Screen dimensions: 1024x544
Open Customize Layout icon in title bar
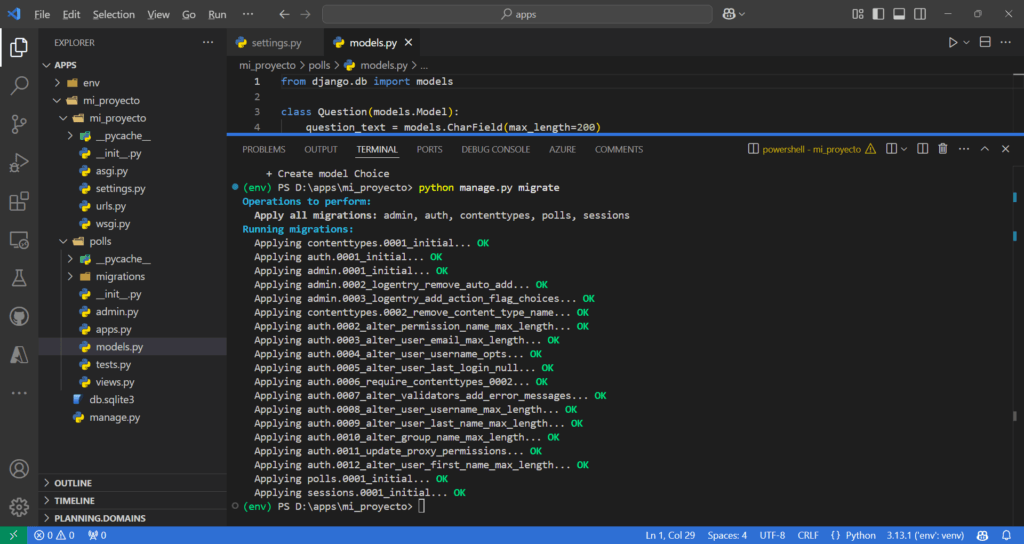(x=857, y=14)
